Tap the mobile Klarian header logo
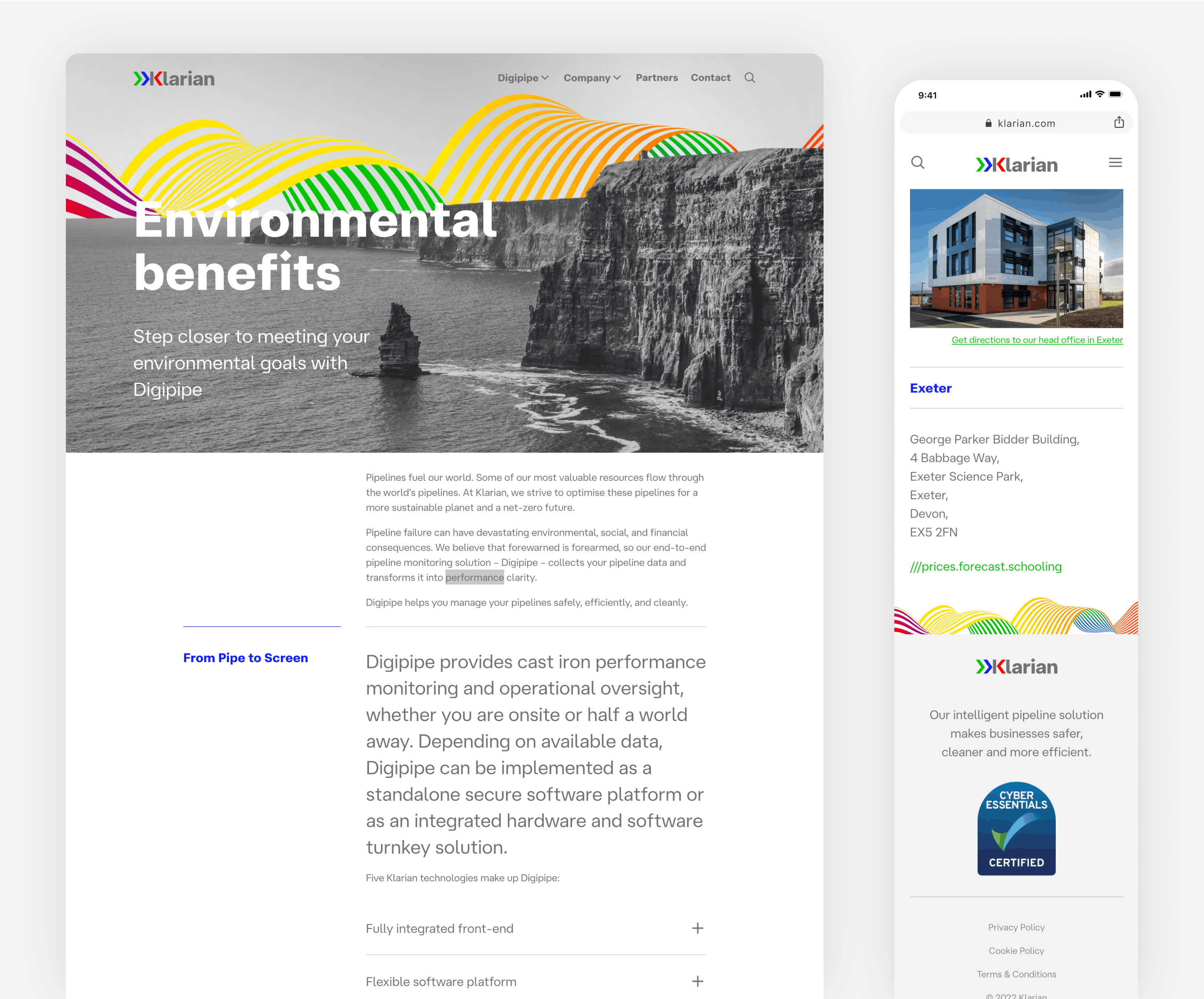Screen dimensions: 1204x999 point(1017,165)
